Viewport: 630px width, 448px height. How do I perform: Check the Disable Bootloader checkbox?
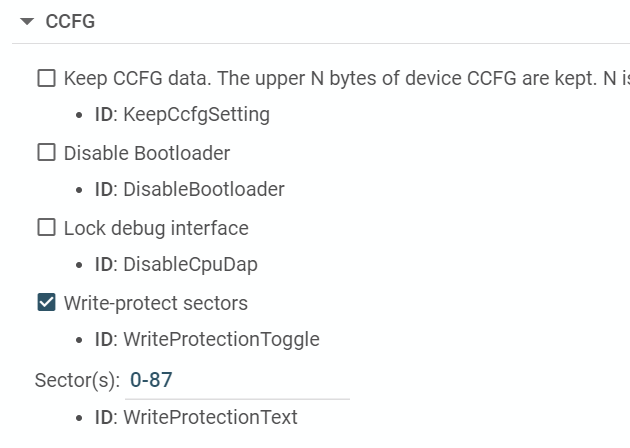[x=46, y=153]
